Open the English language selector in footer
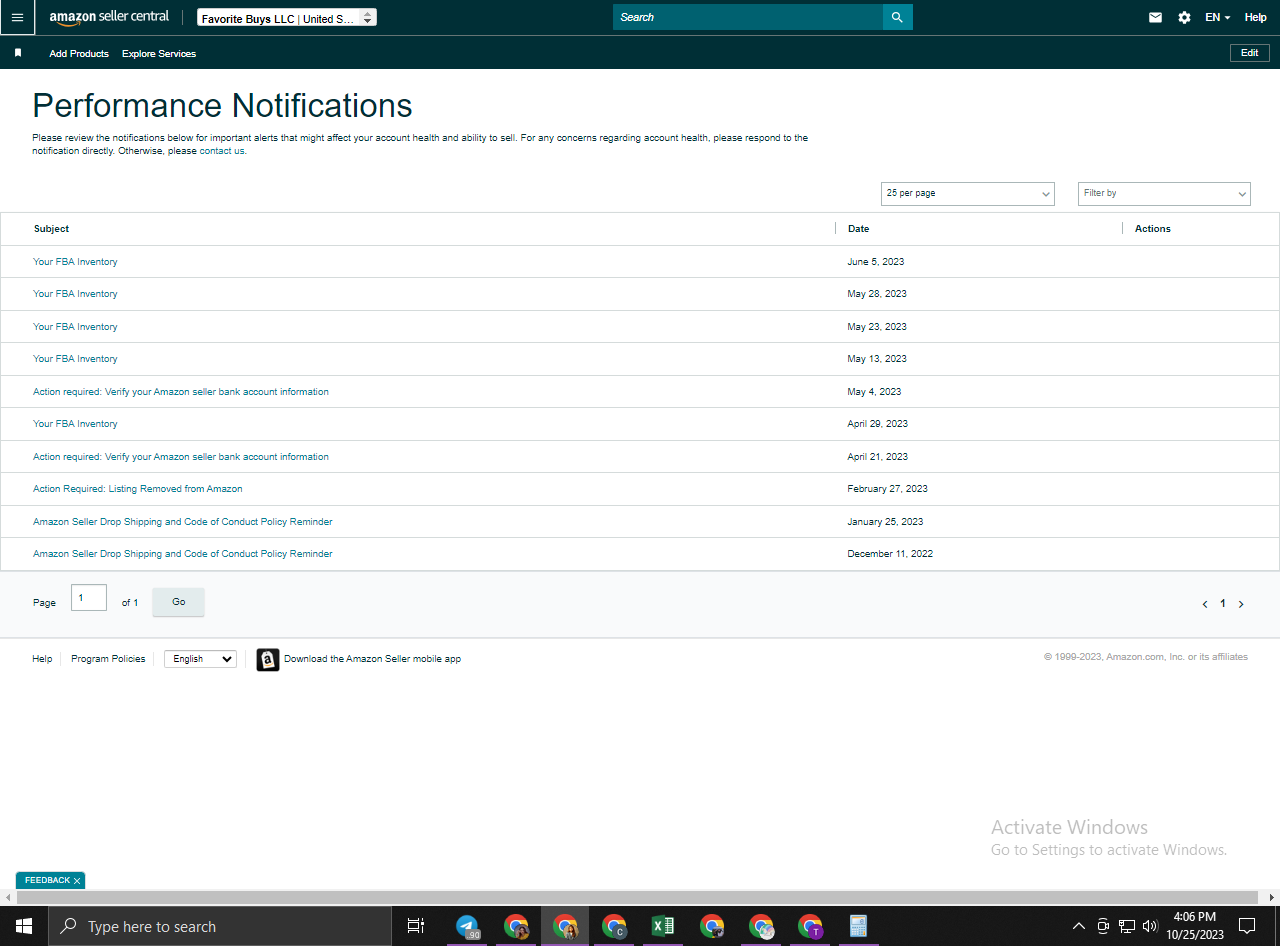Screen dimensions: 1280x946 pyautogui.click(x=200, y=659)
